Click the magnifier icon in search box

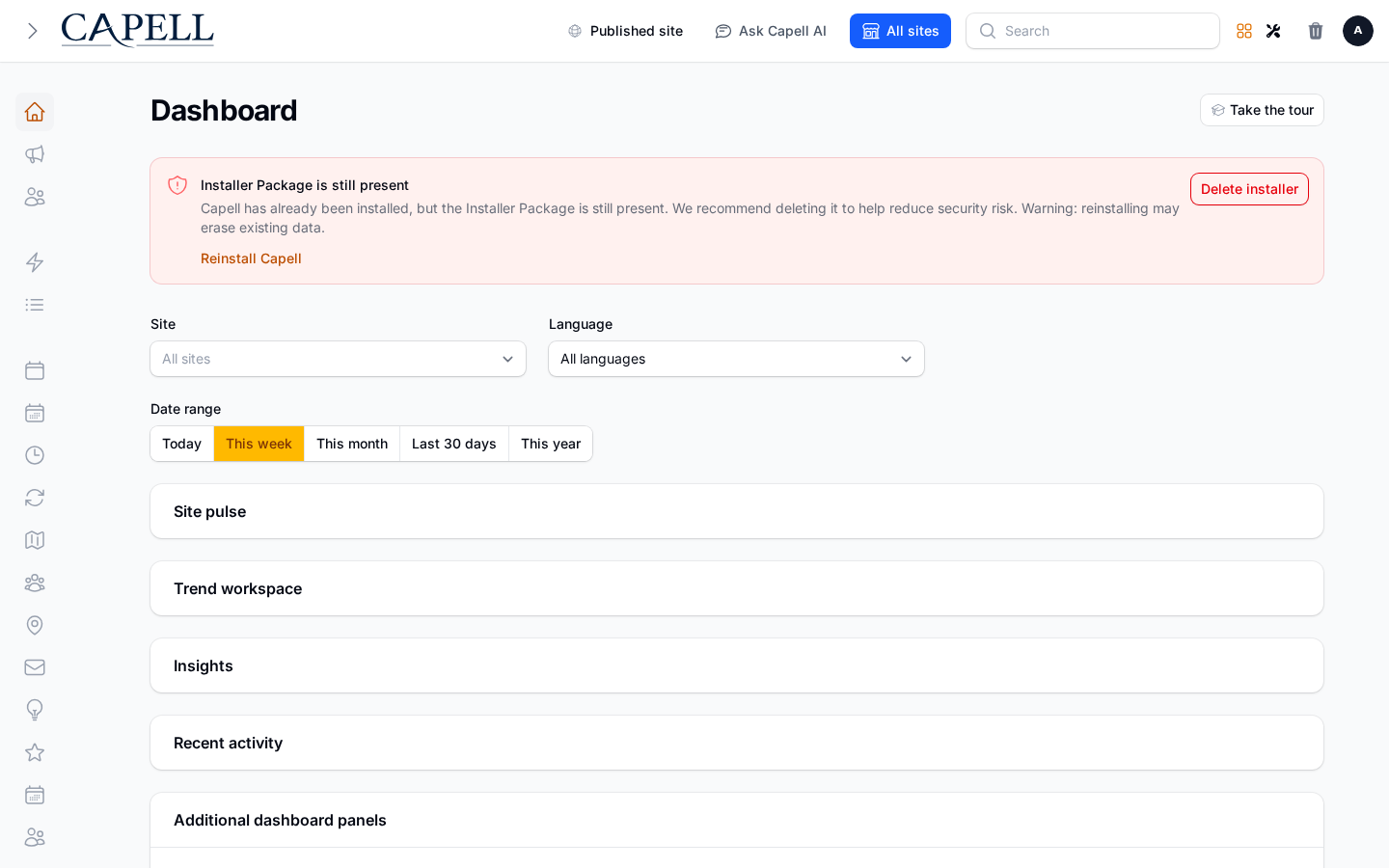point(988,31)
